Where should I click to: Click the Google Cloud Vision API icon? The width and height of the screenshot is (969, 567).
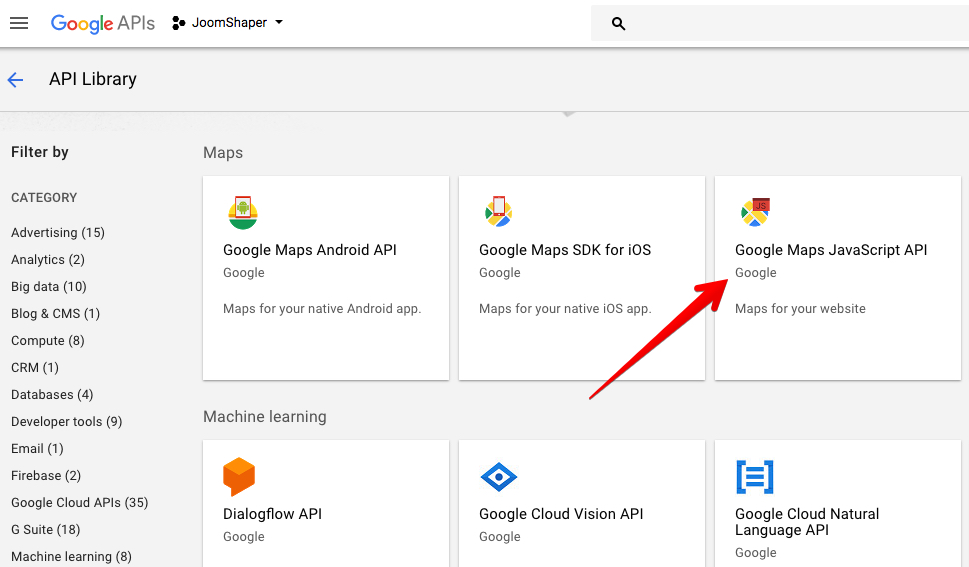point(498,477)
